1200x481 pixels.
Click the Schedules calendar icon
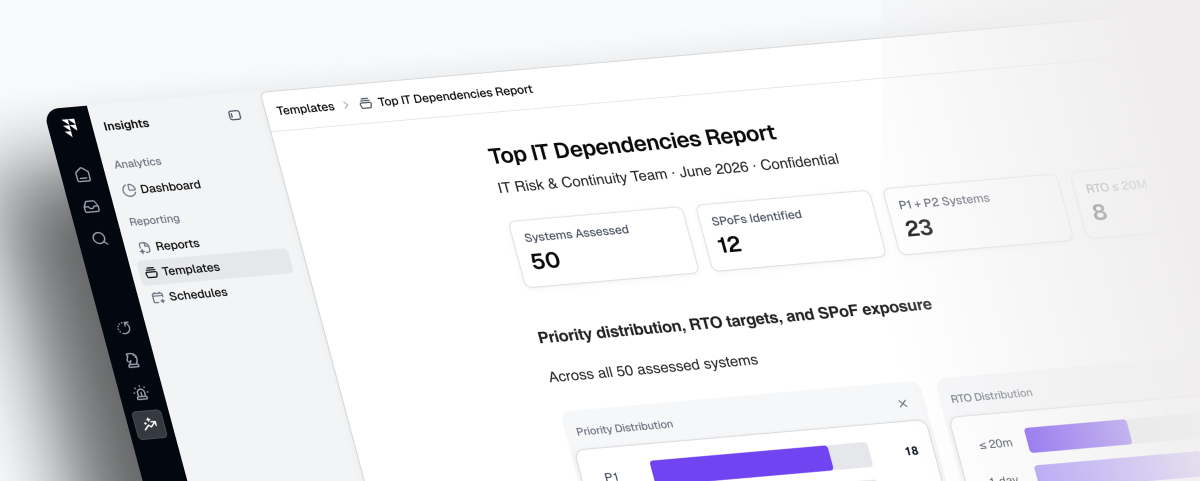(x=158, y=297)
